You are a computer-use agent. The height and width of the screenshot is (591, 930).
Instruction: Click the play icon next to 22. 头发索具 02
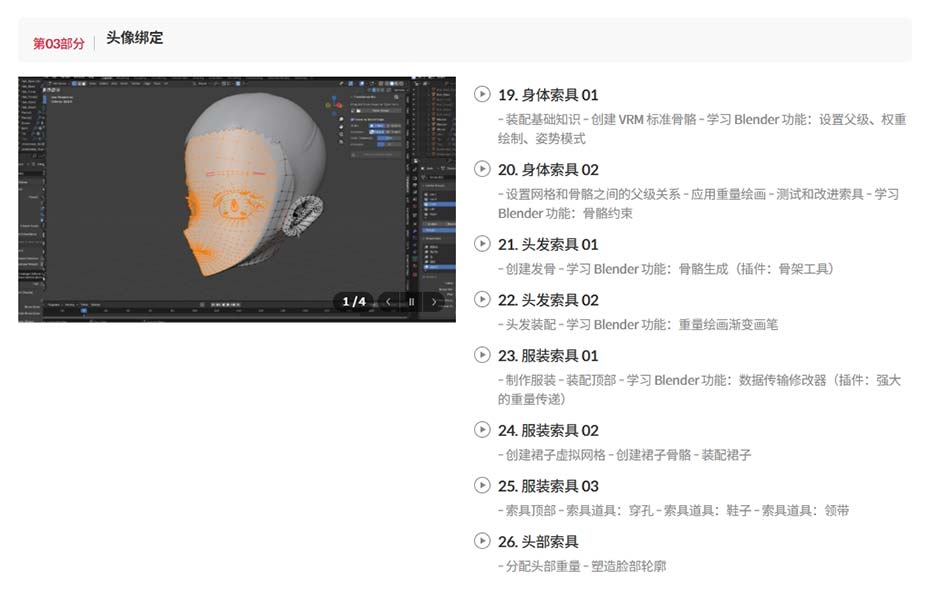[x=482, y=299]
